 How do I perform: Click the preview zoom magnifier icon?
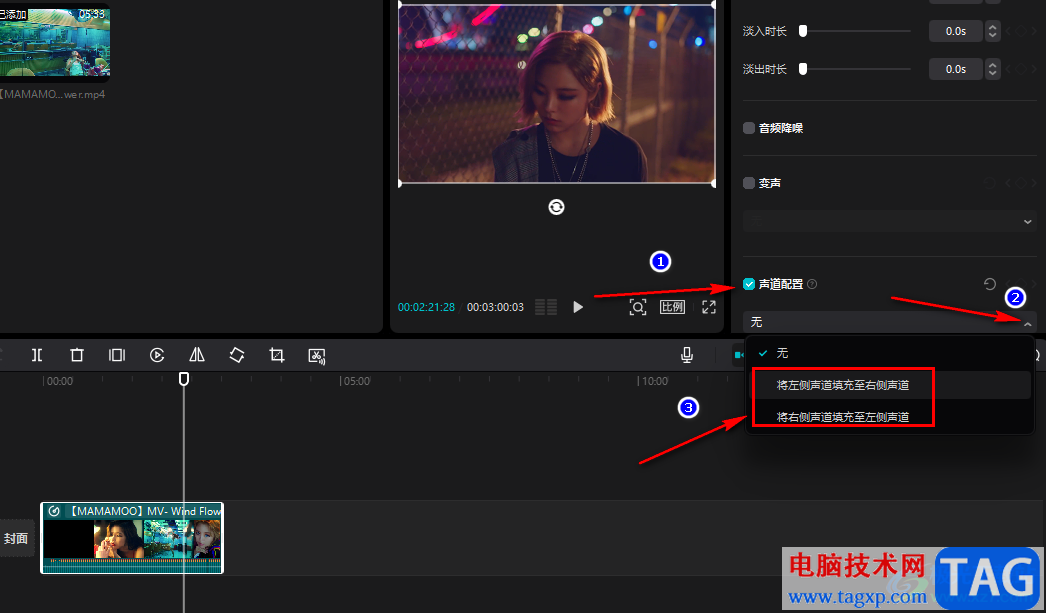point(638,307)
